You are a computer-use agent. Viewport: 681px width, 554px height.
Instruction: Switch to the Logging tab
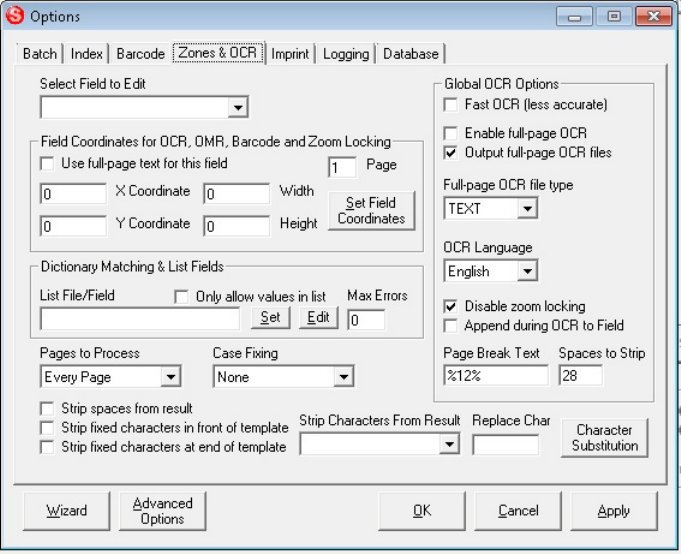click(x=346, y=54)
